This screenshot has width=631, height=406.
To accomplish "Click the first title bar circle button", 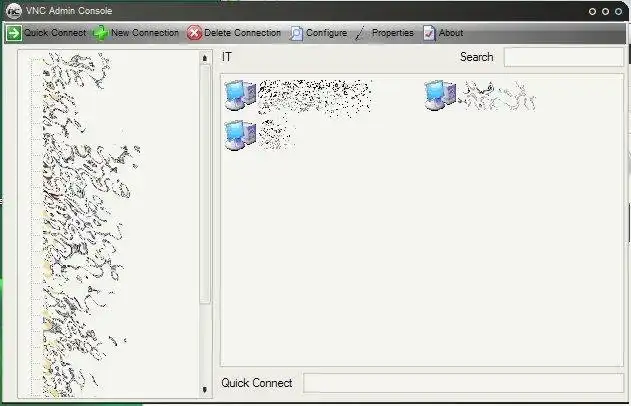I will click(x=592, y=11).
